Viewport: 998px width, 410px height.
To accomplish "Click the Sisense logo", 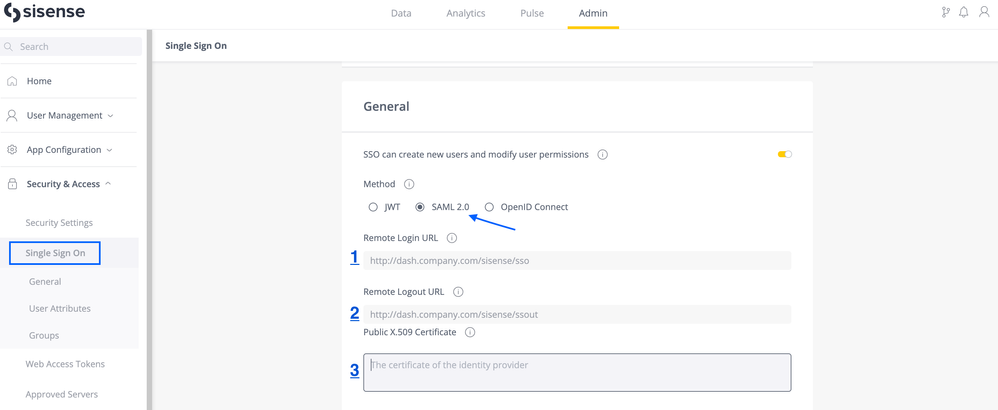I will pyautogui.click(x=45, y=13).
